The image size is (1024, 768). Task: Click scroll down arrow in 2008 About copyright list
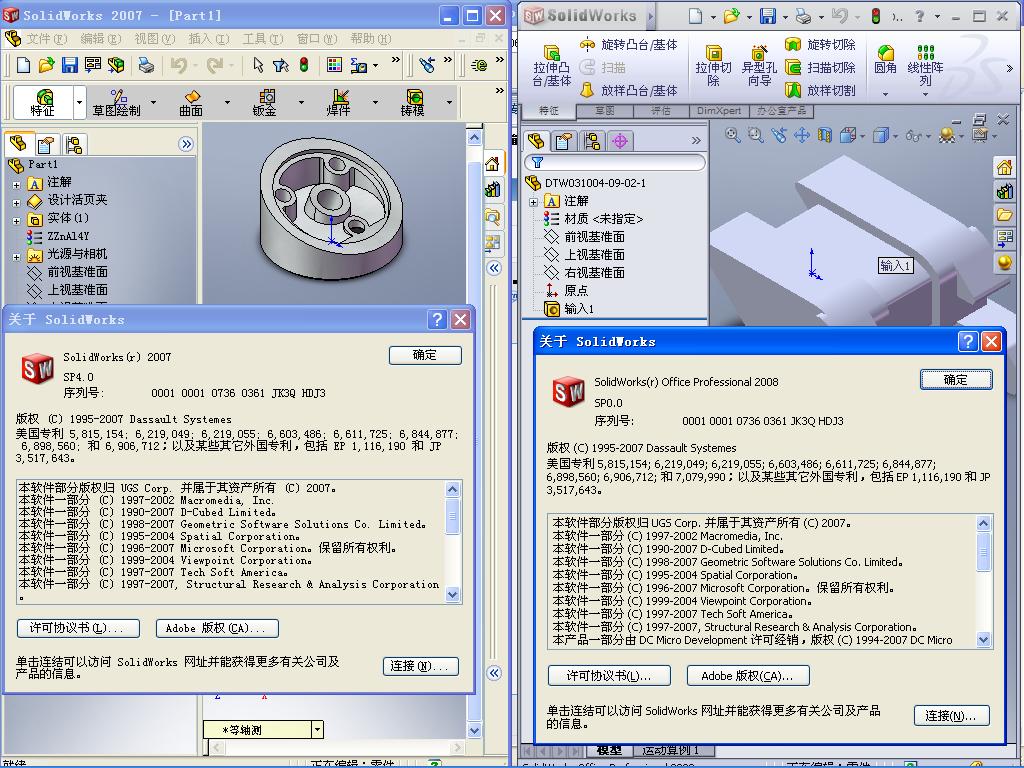pyautogui.click(x=984, y=640)
